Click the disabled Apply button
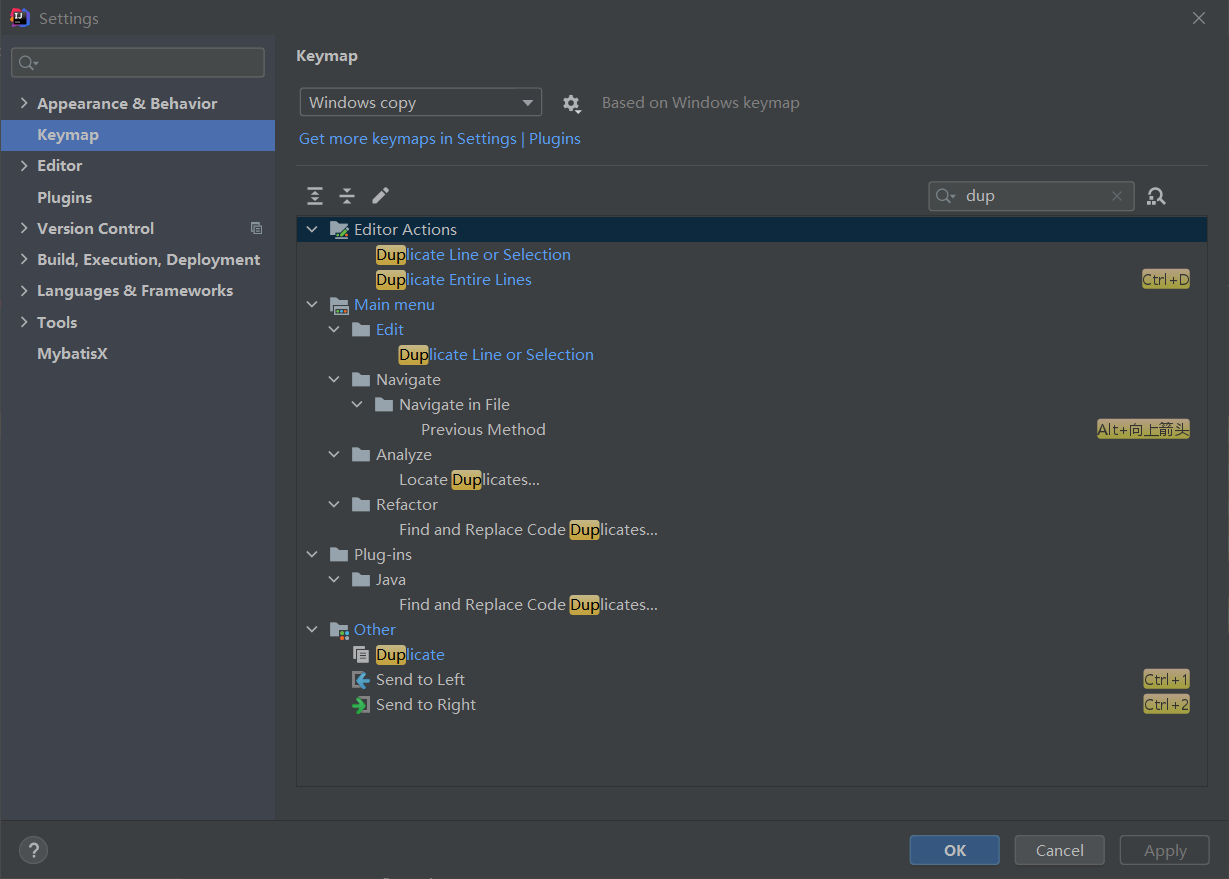The height and width of the screenshot is (879, 1229). (1165, 850)
